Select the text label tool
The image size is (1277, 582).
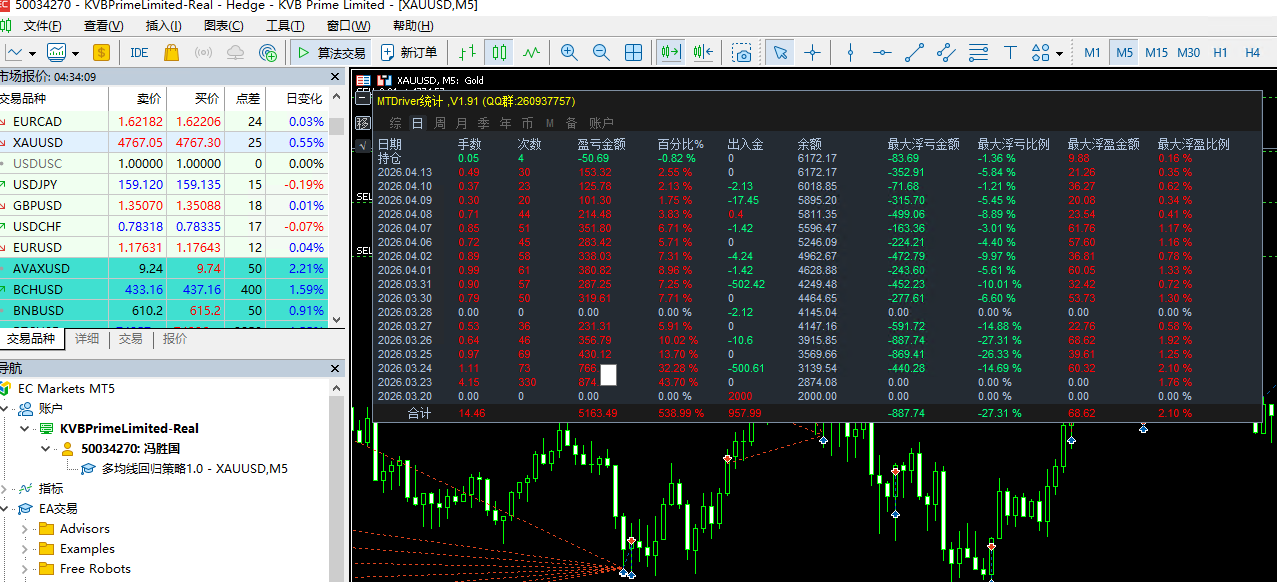point(1010,52)
